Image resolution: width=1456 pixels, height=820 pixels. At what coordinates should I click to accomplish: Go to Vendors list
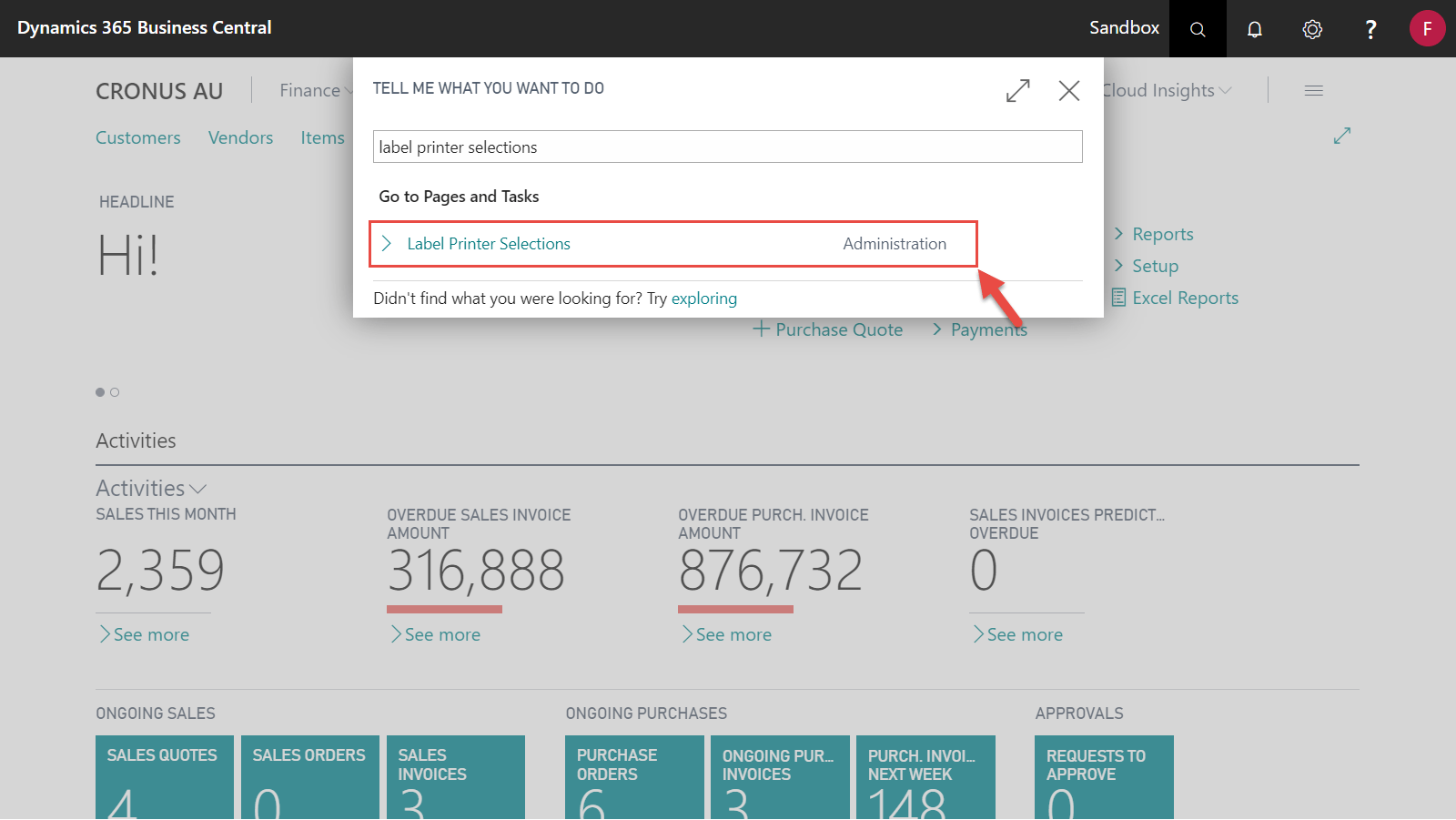click(240, 137)
